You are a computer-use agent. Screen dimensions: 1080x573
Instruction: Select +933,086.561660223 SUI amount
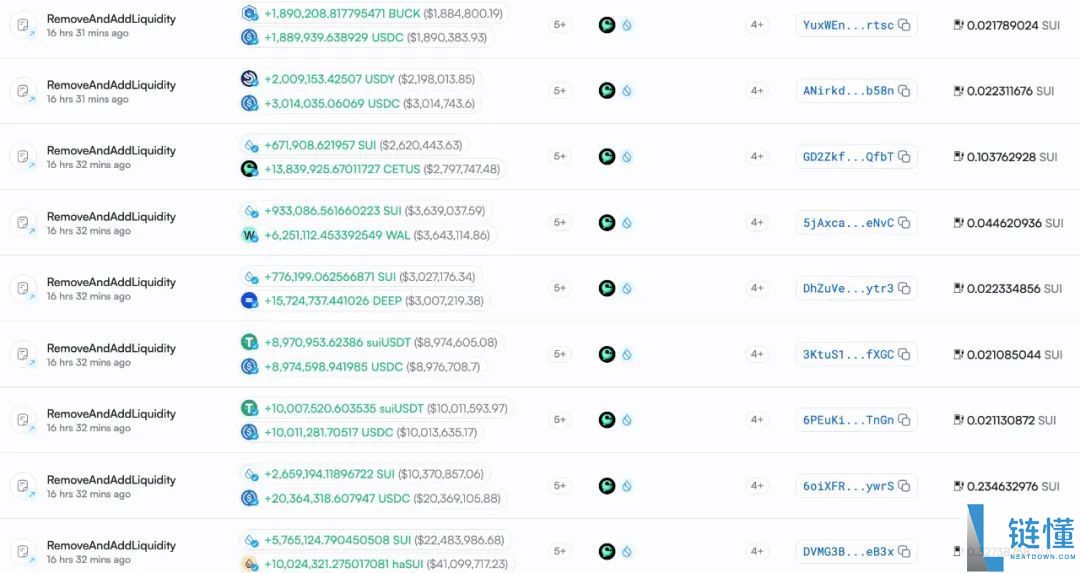(x=333, y=211)
